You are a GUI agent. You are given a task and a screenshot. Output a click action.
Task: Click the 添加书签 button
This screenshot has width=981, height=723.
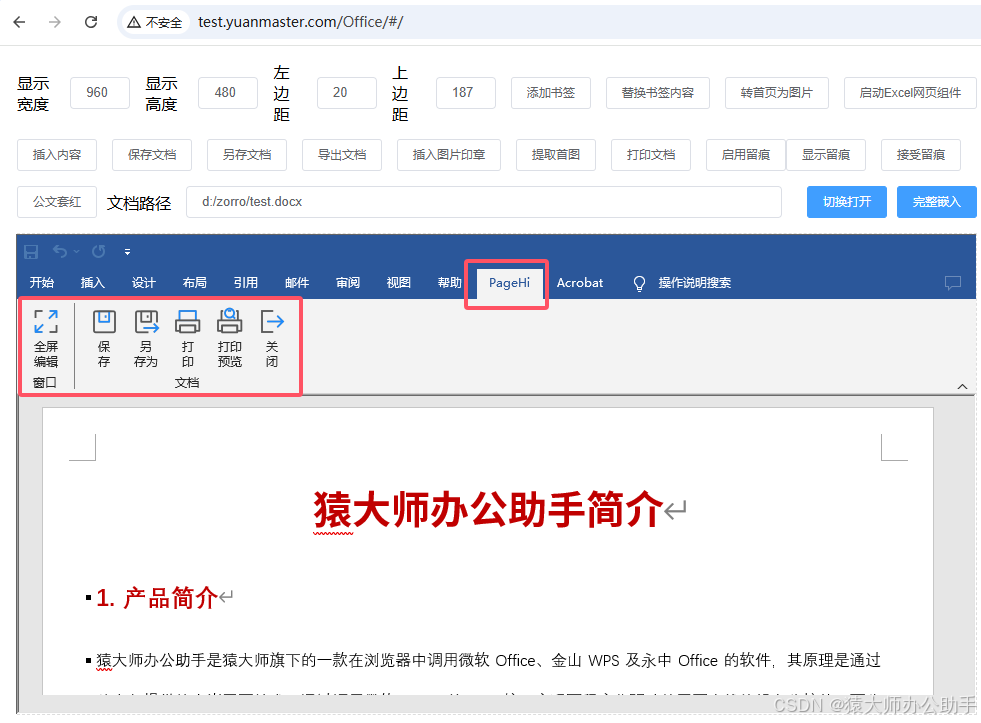(551, 93)
